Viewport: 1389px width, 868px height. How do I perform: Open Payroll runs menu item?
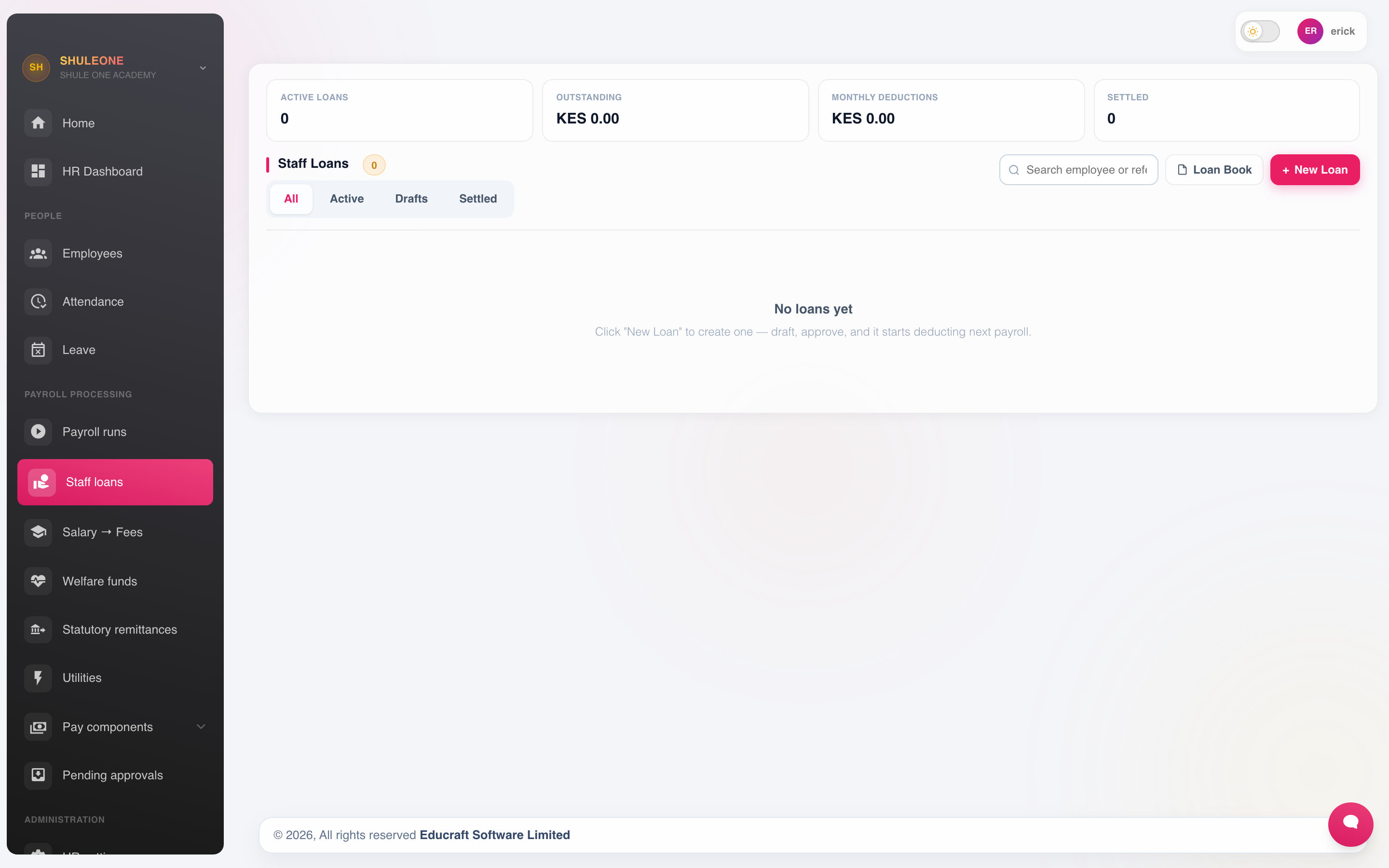click(x=115, y=431)
